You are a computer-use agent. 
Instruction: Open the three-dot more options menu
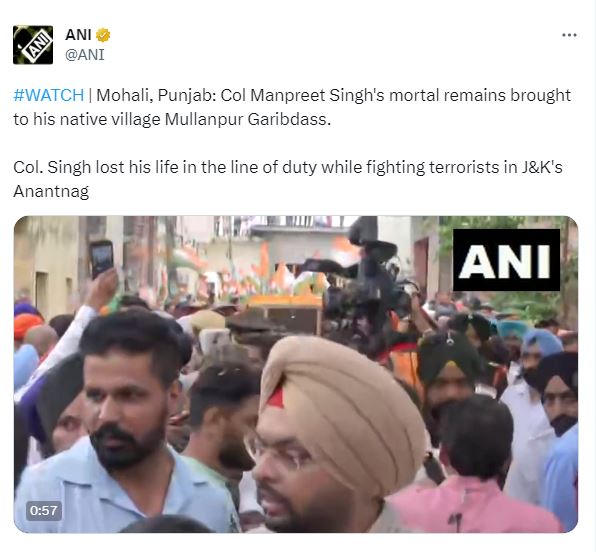pos(569,35)
